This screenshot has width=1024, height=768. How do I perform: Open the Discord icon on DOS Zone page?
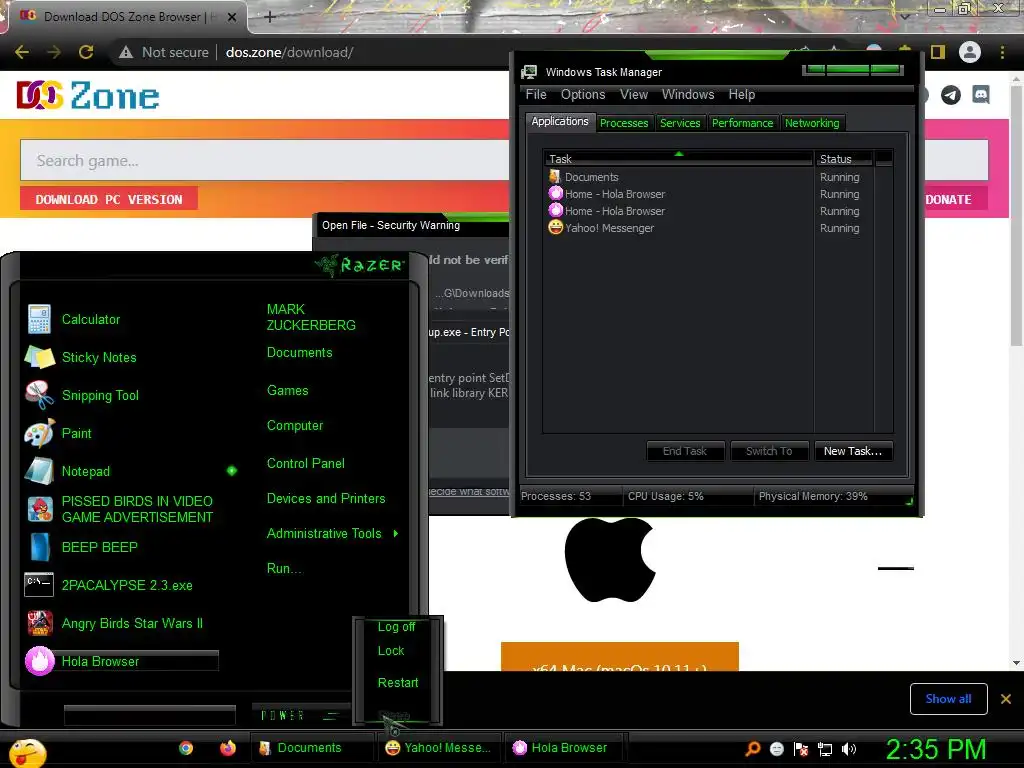pyautogui.click(x=981, y=95)
